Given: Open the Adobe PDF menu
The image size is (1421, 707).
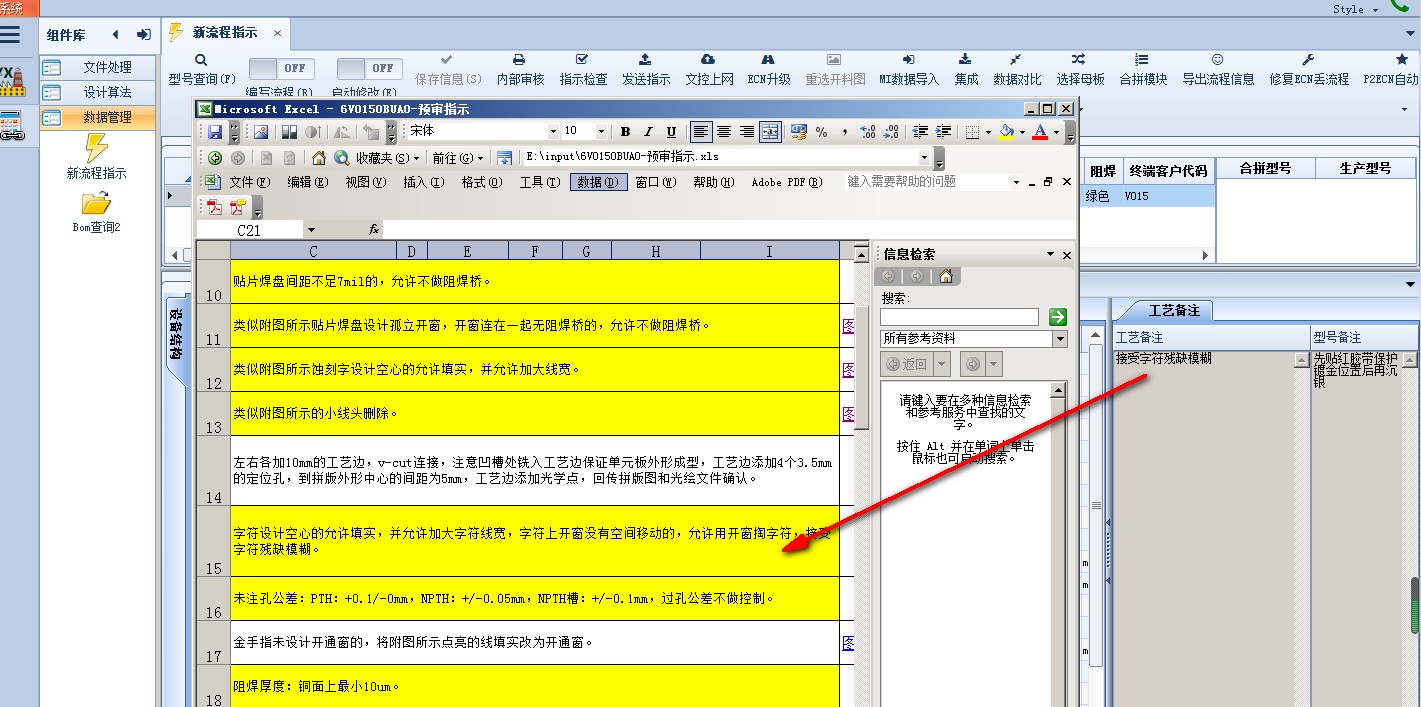Looking at the screenshot, I should tap(786, 182).
